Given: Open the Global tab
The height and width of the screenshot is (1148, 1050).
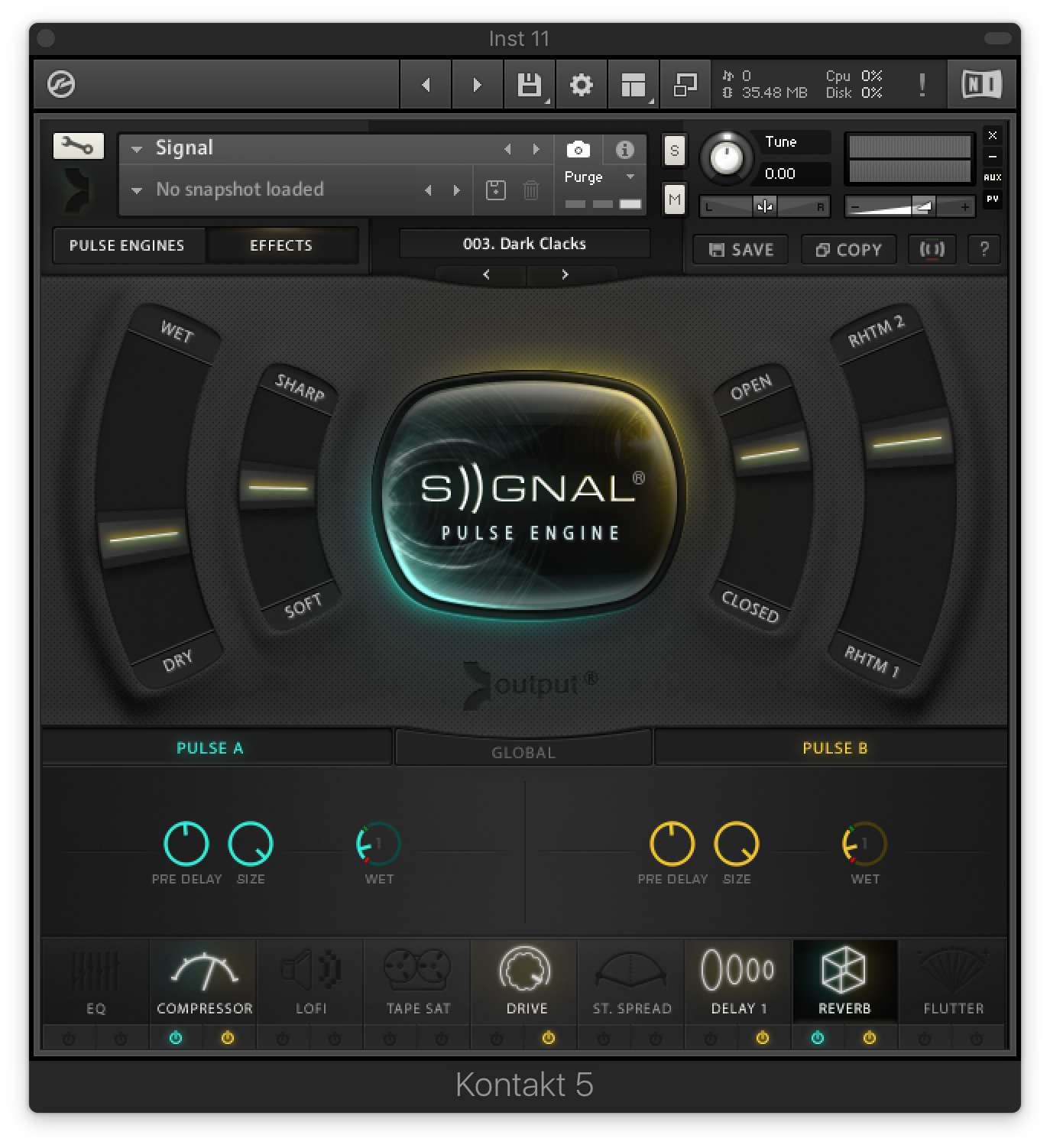Looking at the screenshot, I should (x=523, y=752).
